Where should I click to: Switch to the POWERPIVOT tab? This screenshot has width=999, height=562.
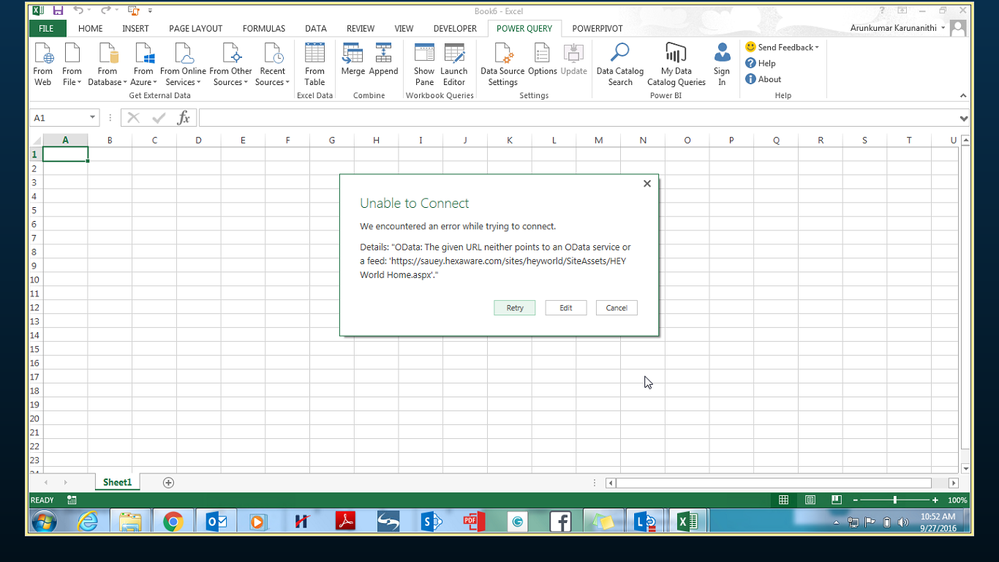point(598,29)
